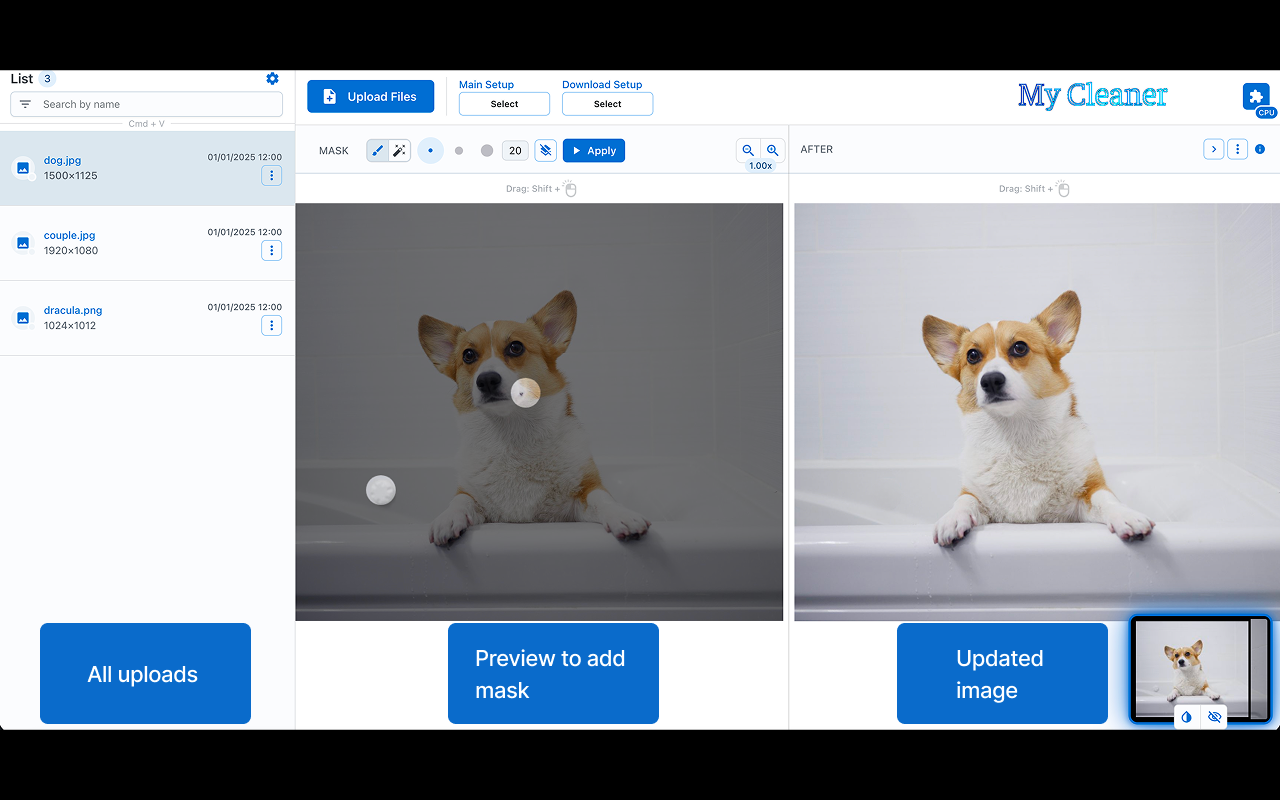Open the info icon in the AFTER panel
The width and height of the screenshot is (1280, 800).
point(1260,148)
